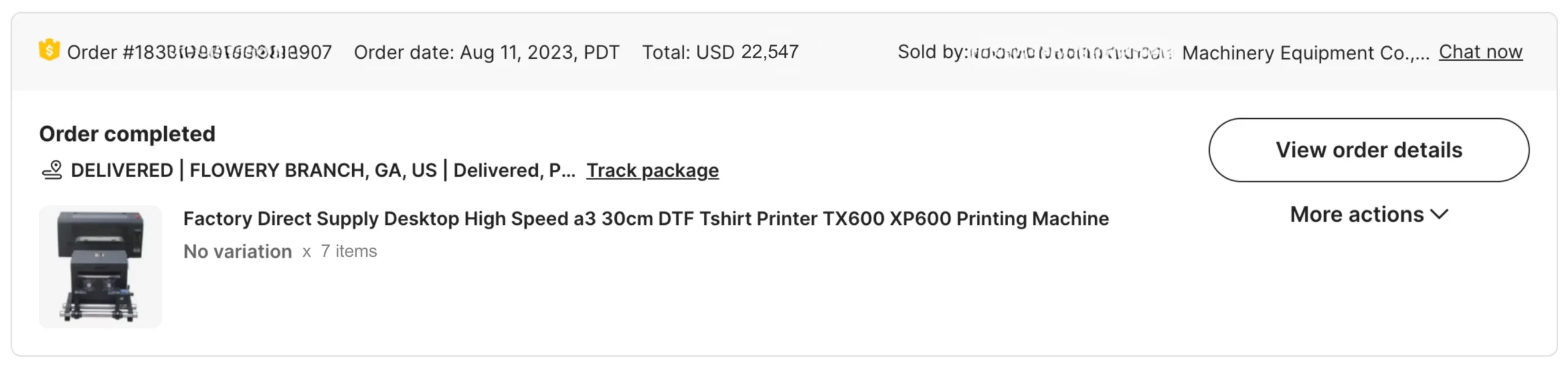This screenshot has height=370, width=1568.
Task: Click the order number ending in 907
Action: pyautogui.click(x=200, y=53)
